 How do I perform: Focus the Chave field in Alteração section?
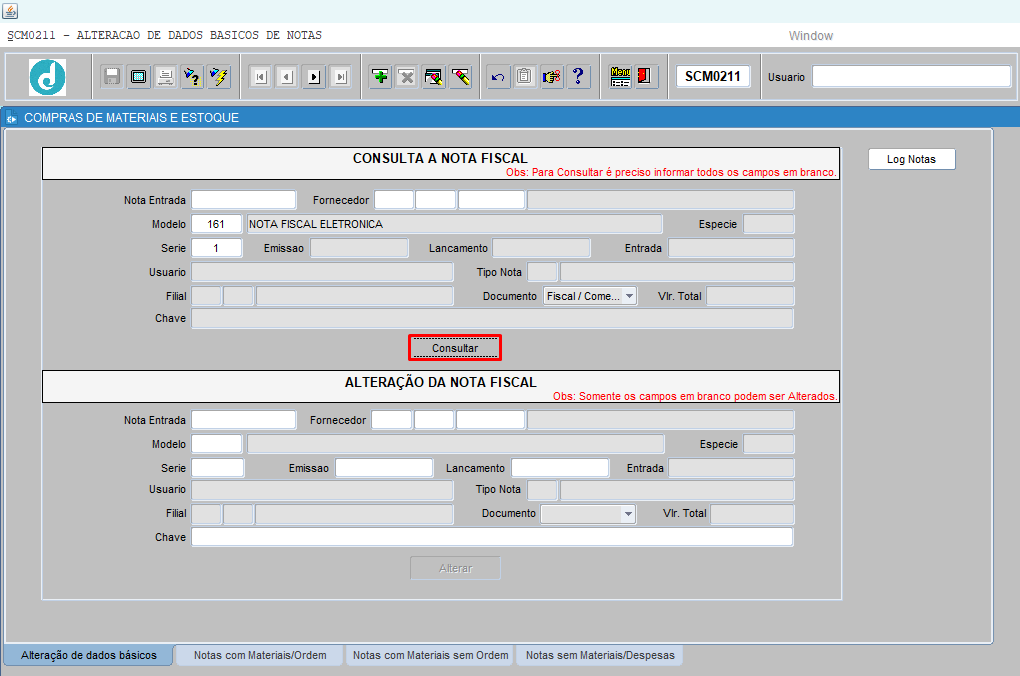tap(492, 538)
